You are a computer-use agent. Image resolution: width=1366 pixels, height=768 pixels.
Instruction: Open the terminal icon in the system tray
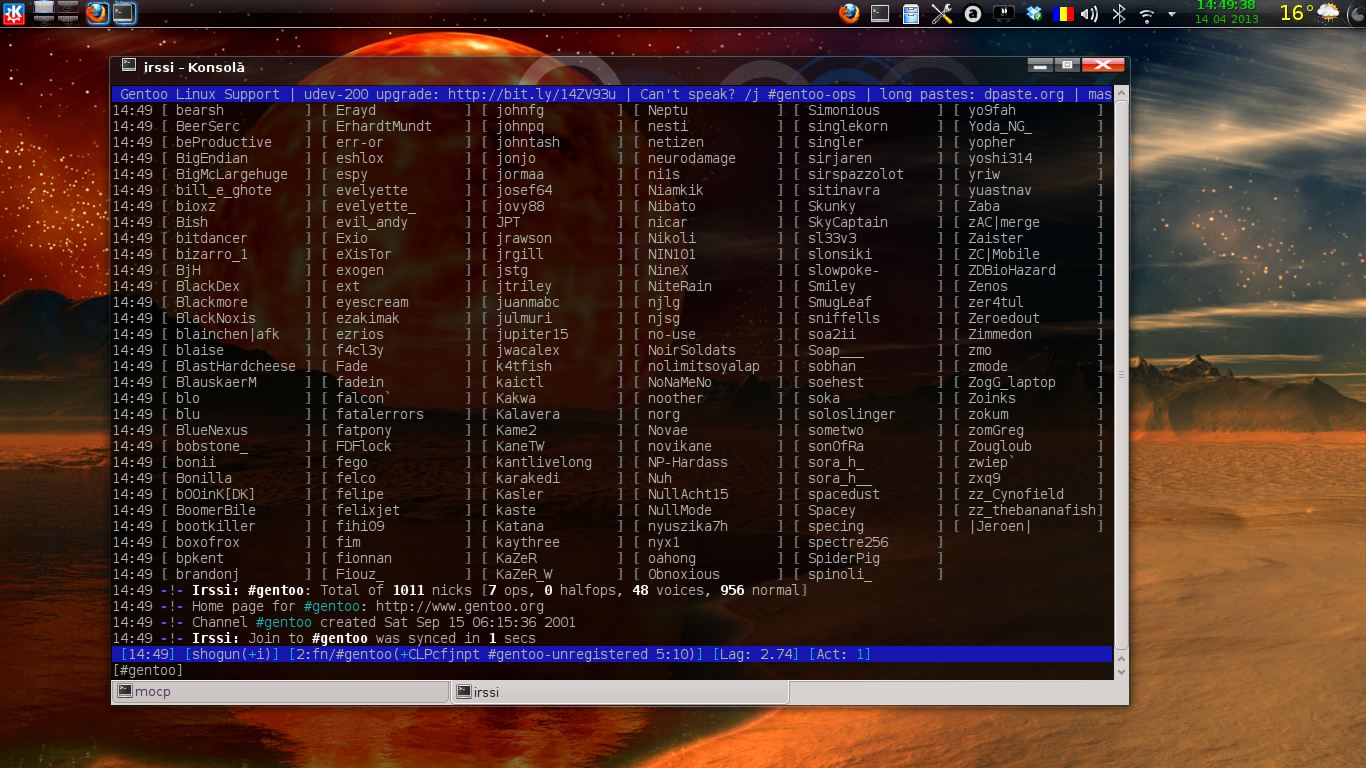tap(879, 13)
